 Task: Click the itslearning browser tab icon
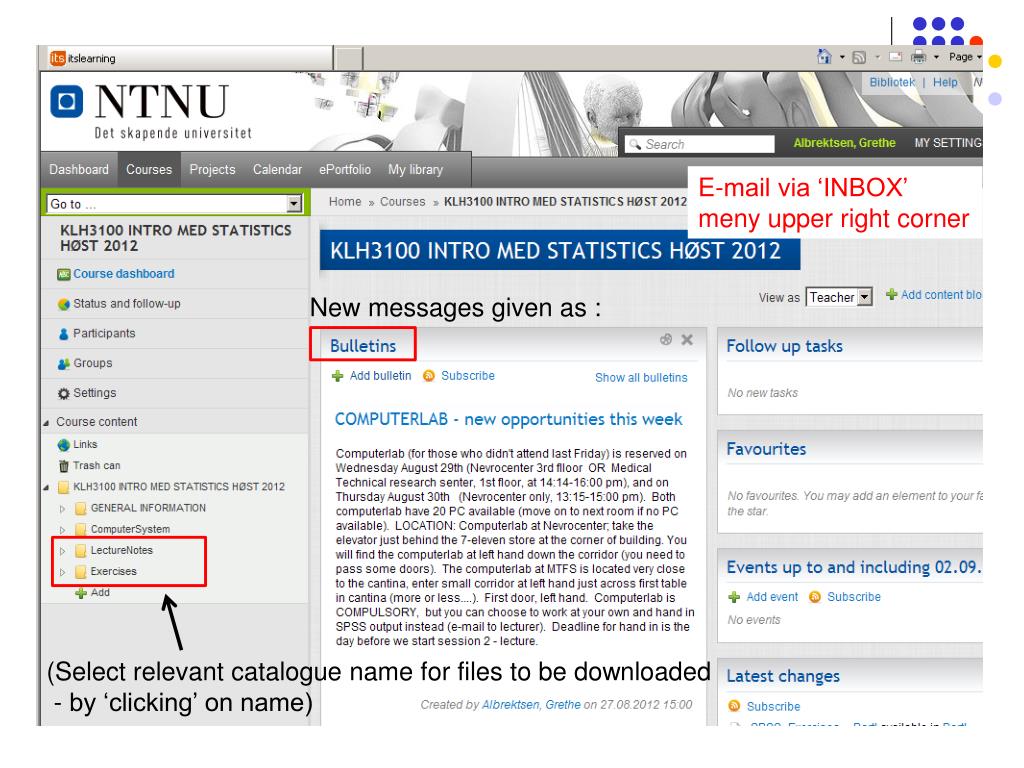pyautogui.click(x=57, y=58)
